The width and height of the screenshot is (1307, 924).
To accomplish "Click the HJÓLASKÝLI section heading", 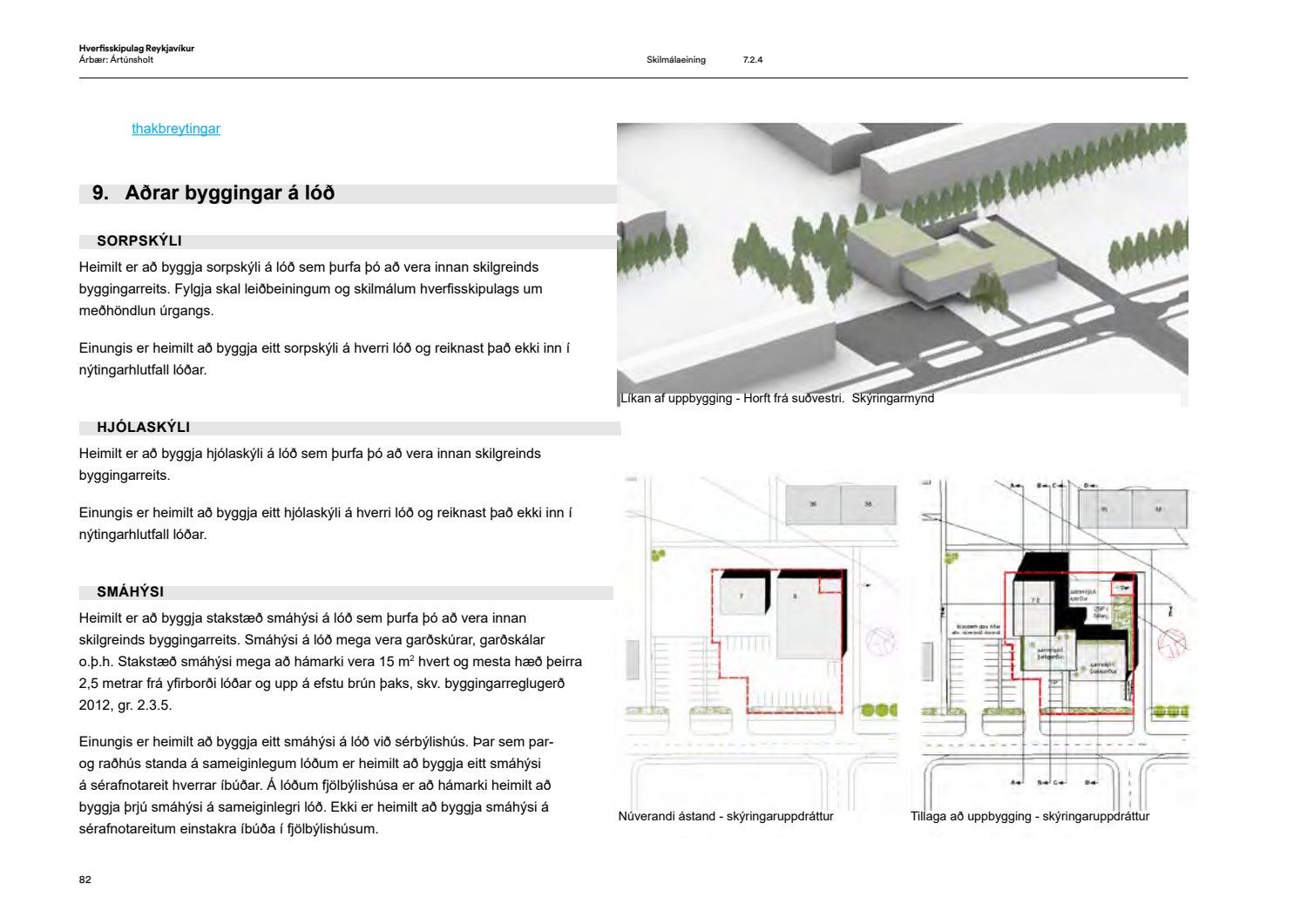I will (x=144, y=428).
